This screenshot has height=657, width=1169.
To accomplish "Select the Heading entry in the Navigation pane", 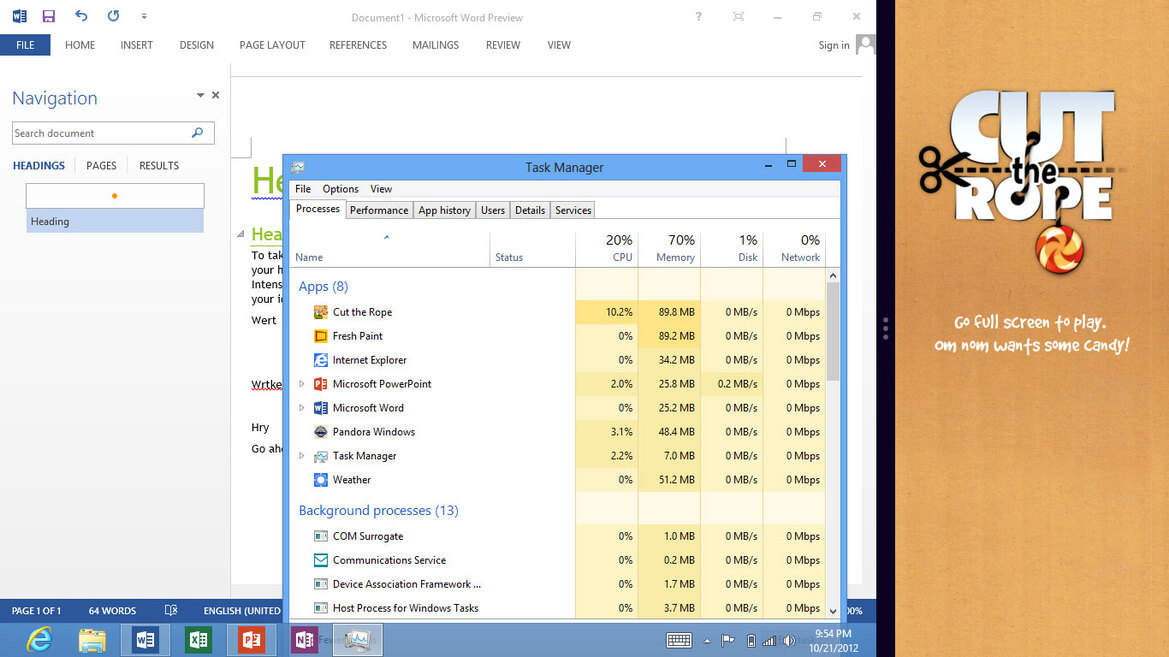I will pos(115,221).
